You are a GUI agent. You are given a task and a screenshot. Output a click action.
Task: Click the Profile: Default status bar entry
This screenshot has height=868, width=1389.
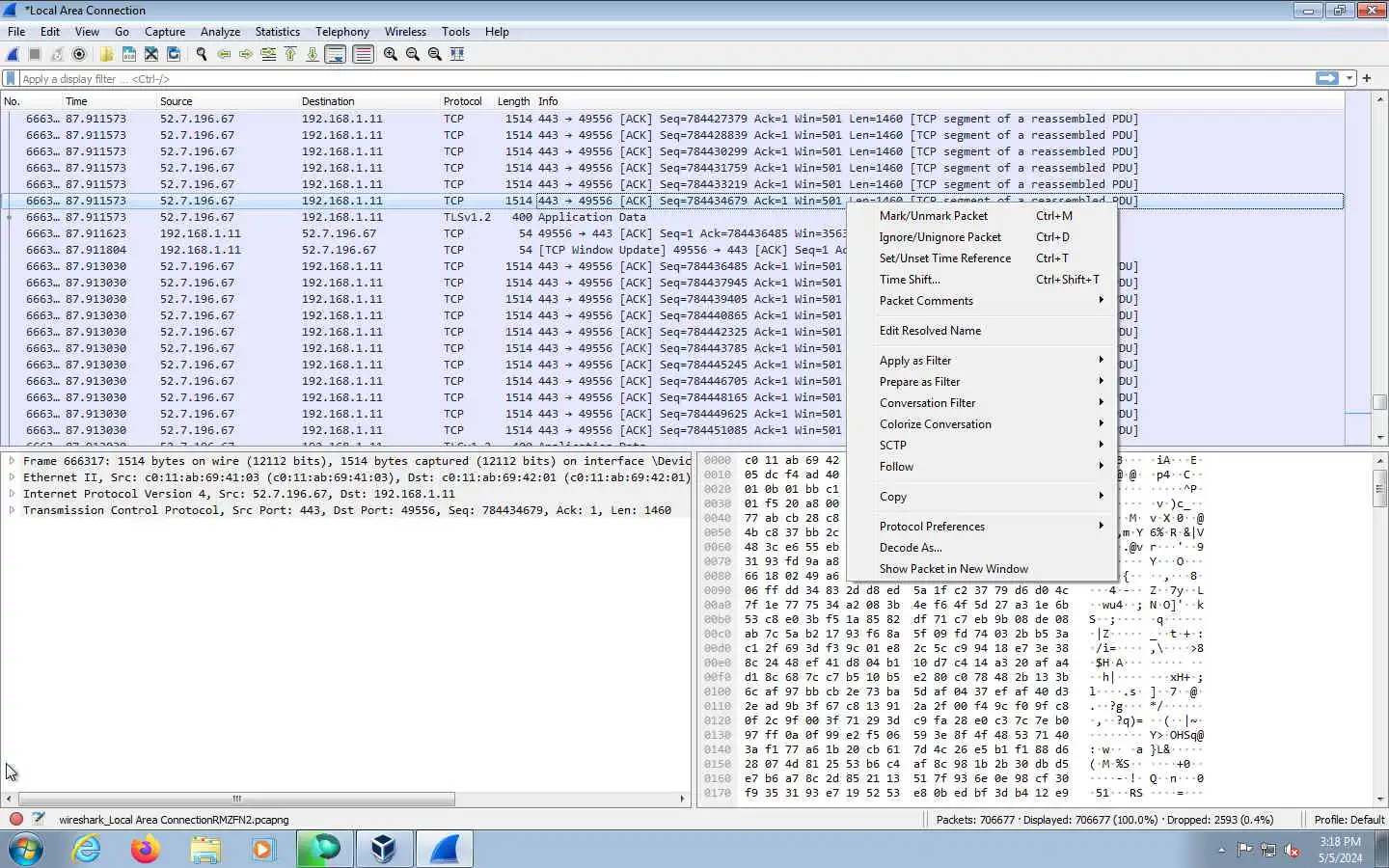point(1348,820)
